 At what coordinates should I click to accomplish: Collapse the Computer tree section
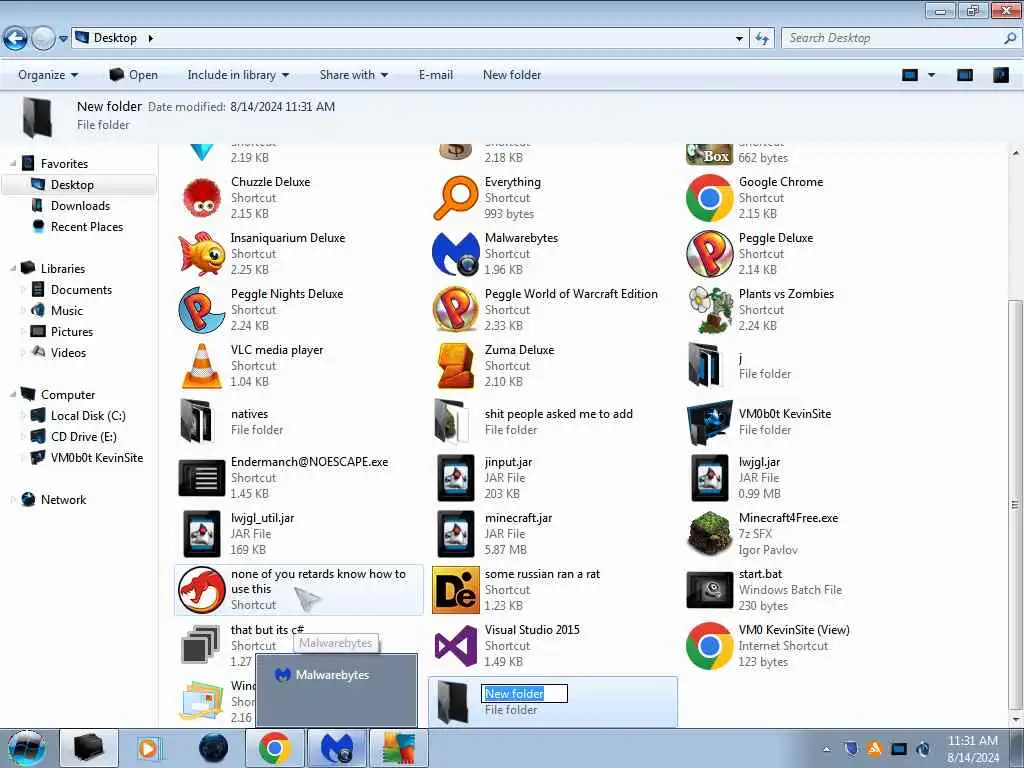click(13, 394)
